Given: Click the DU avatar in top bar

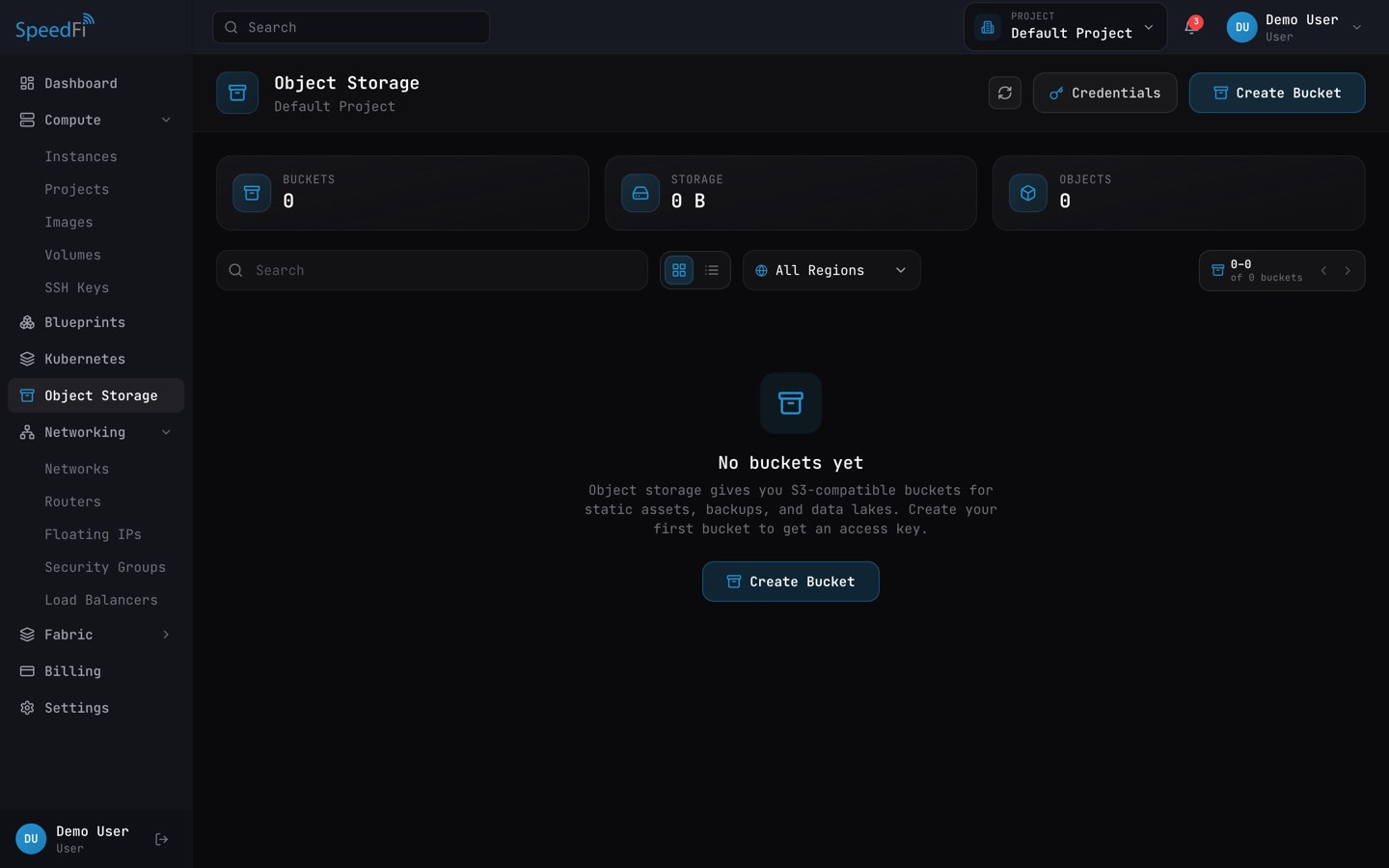Looking at the screenshot, I should click(1242, 27).
